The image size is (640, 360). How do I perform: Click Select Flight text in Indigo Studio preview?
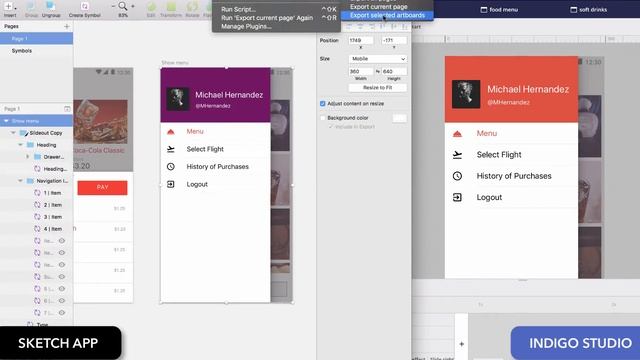tap(499, 155)
